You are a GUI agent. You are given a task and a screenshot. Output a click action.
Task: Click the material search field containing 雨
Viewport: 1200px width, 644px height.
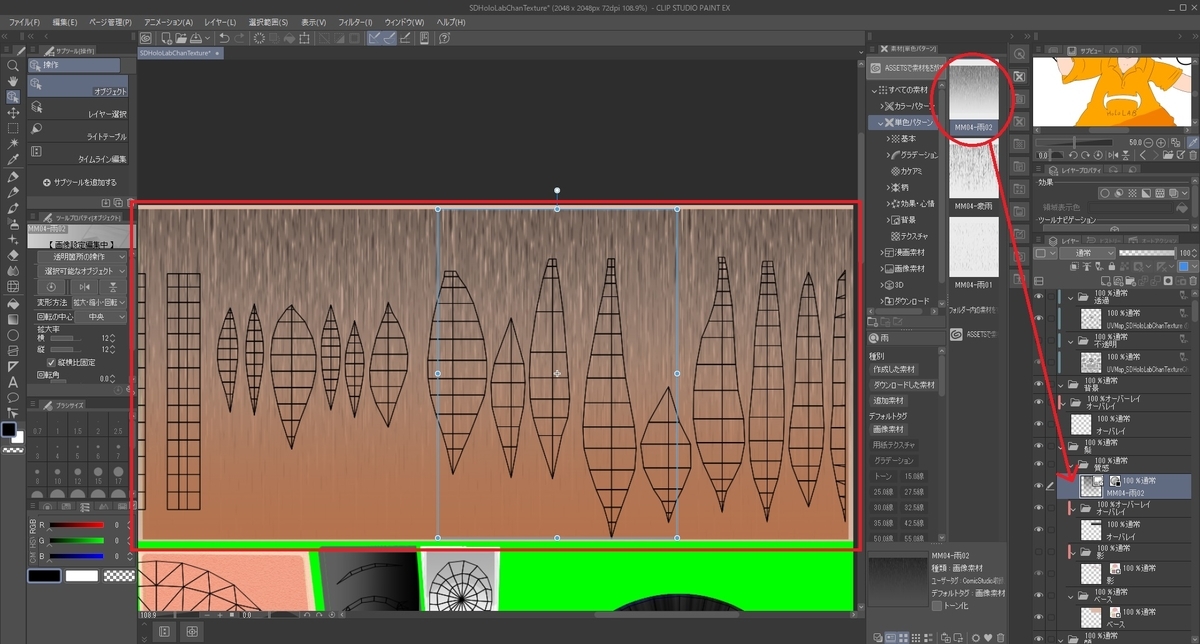click(x=905, y=338)
